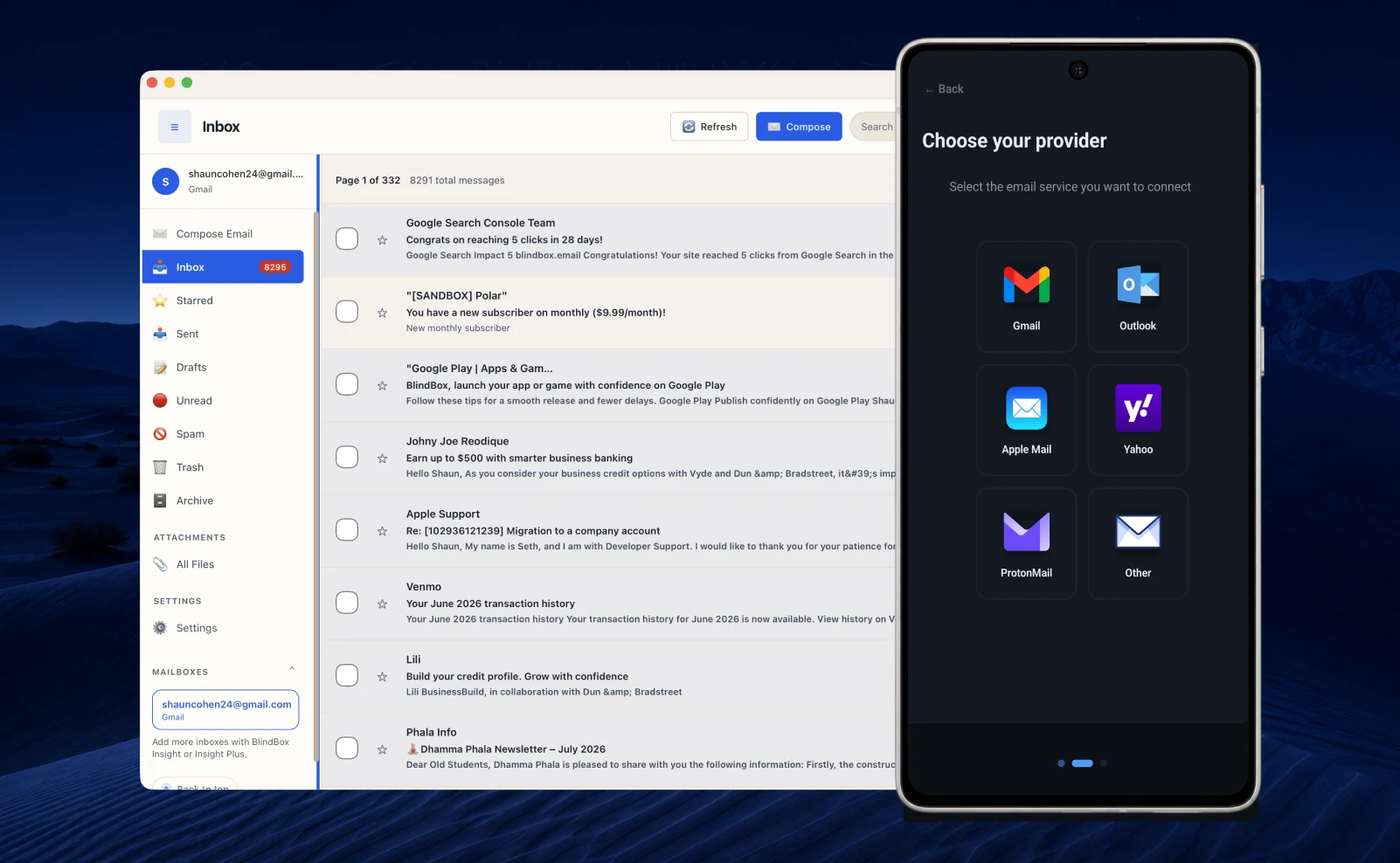Click the account avatar with letter S
This screenshot has width=1400, height=863.
click(166, 182)
